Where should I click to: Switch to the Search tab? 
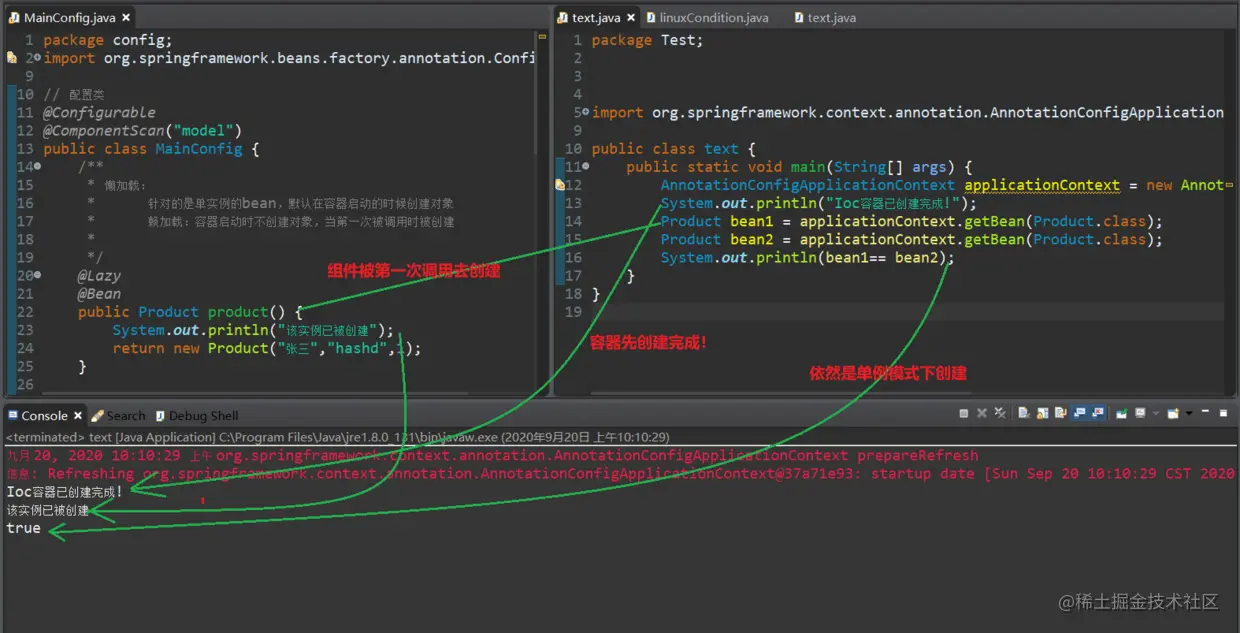pyautogui.click(x=118, y=415)
